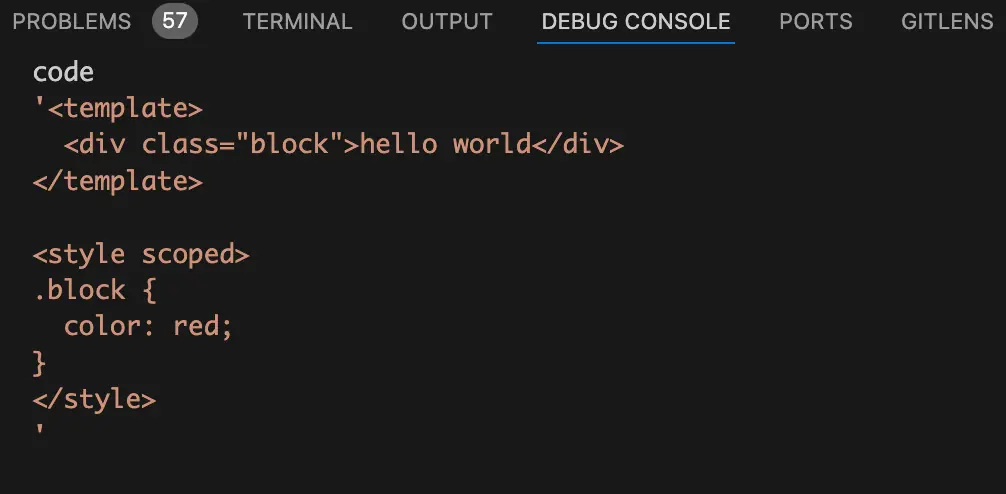Click the <style scoped> line
1006x494 pixels.
[x=141, y=254]
